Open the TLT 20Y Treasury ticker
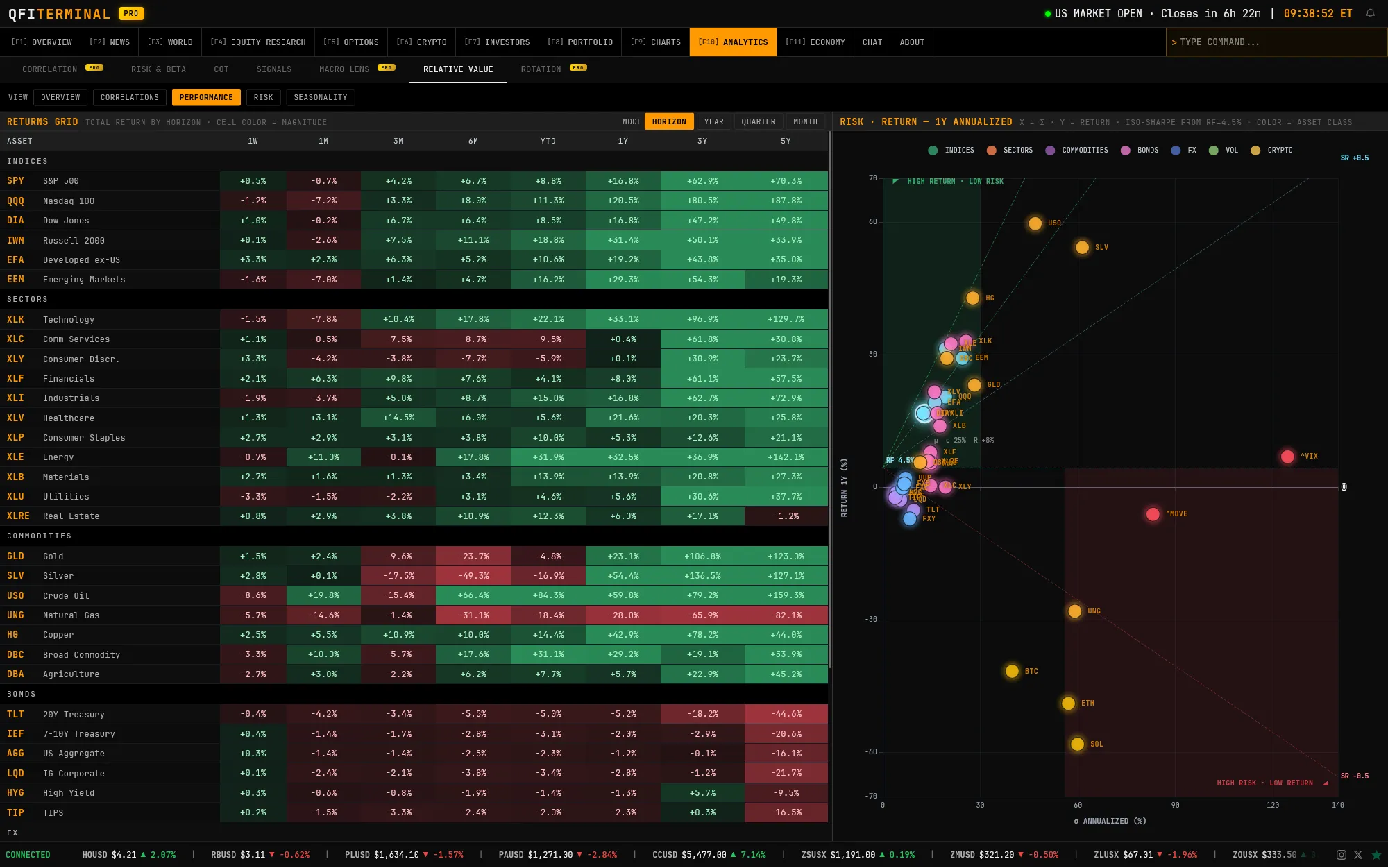1388x868 pixels. click(15, 715)
